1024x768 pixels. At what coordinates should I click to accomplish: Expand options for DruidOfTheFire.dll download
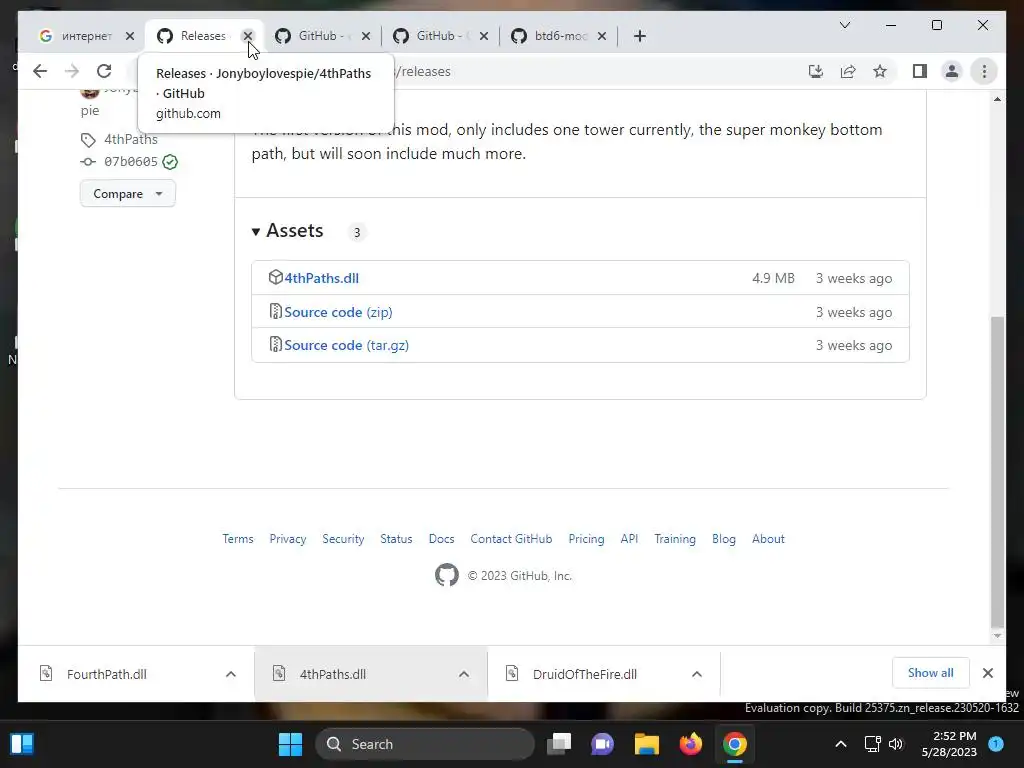pyautogui.click(x=697, y=674)
